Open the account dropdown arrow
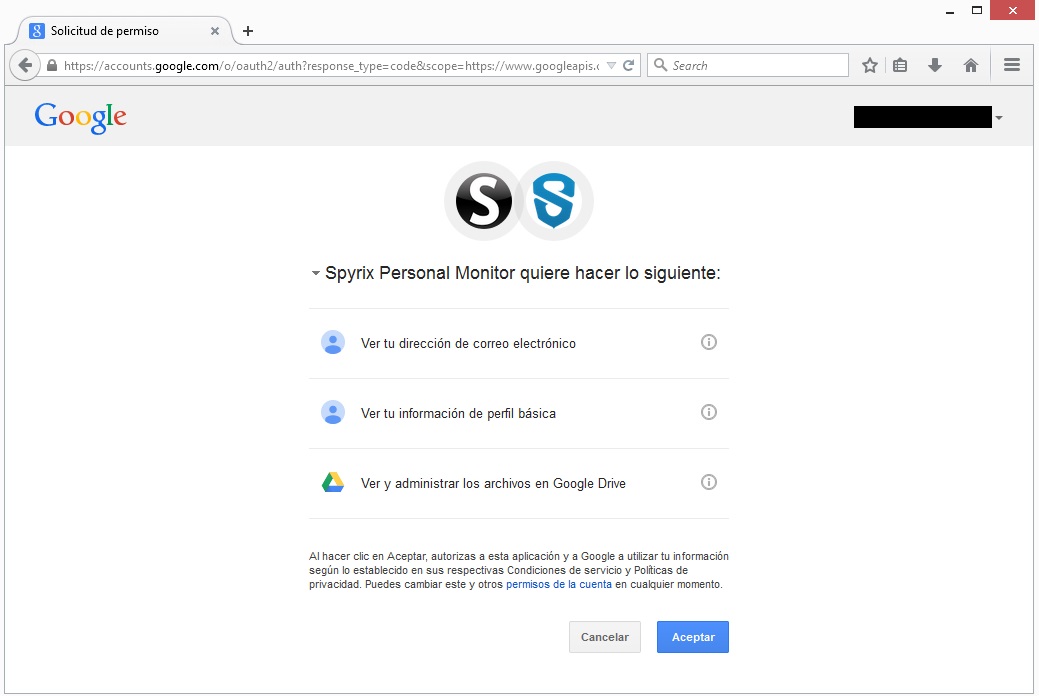The image size is (1039, 696). pos(999,118)
